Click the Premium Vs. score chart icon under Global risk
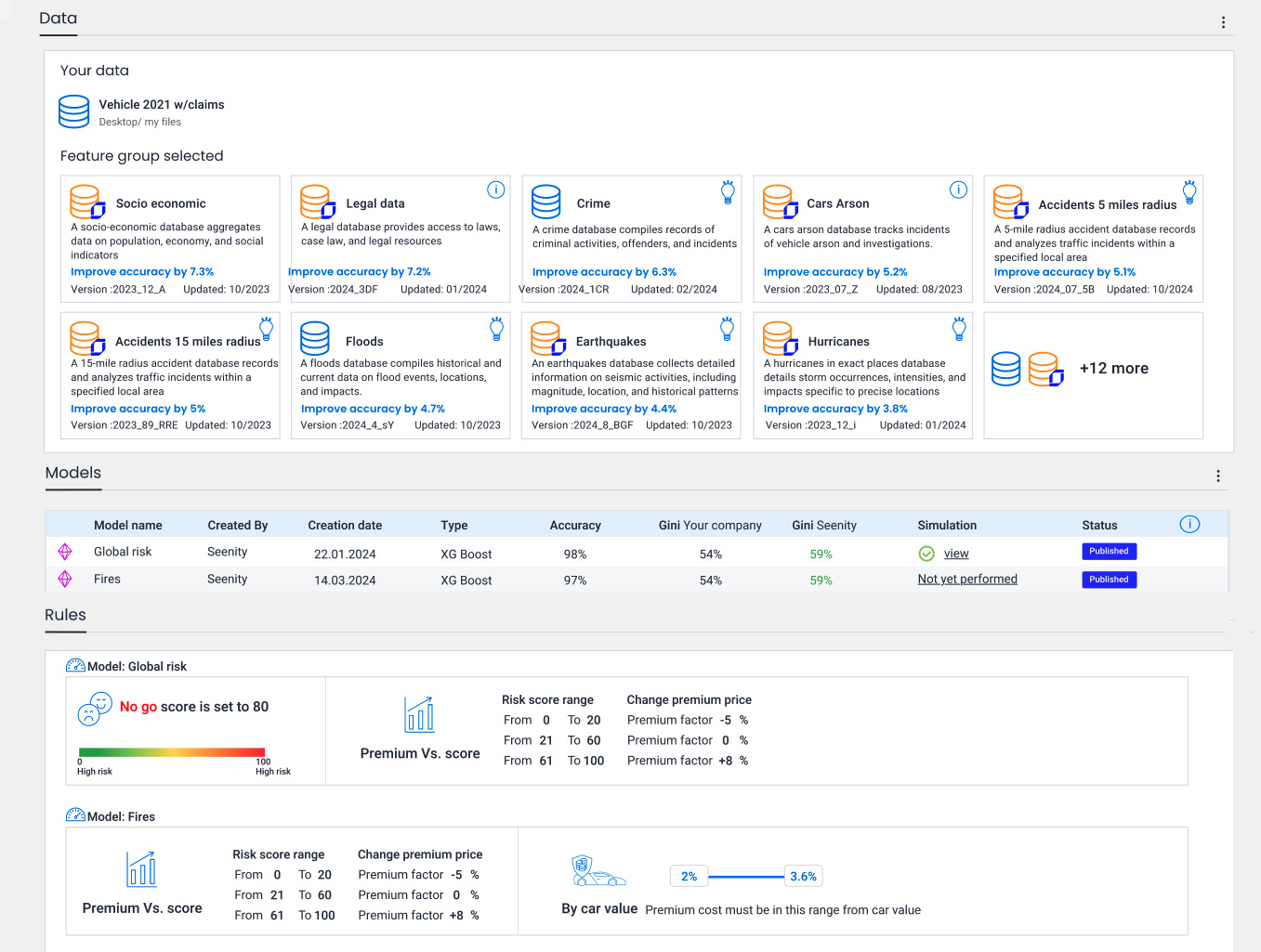The height and width of the screenshot is (952, 1261). [420, 714]
